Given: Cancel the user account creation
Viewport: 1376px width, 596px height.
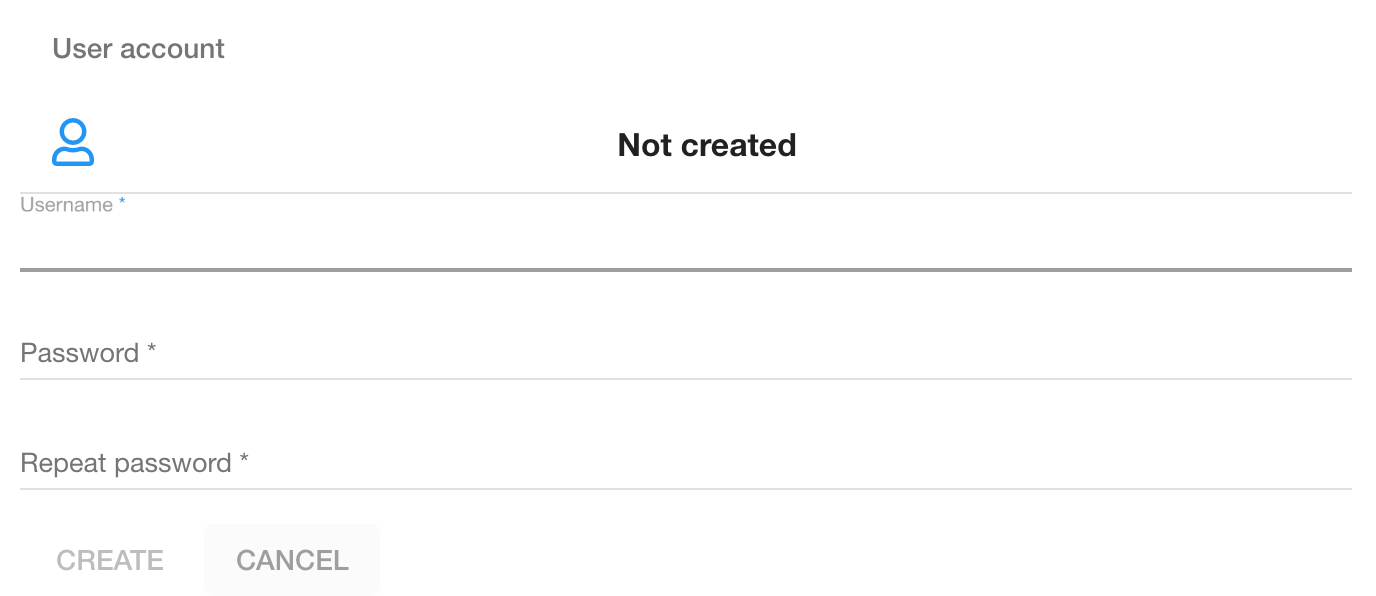Looking at the screenshot, I should click(x=292, y=560).
